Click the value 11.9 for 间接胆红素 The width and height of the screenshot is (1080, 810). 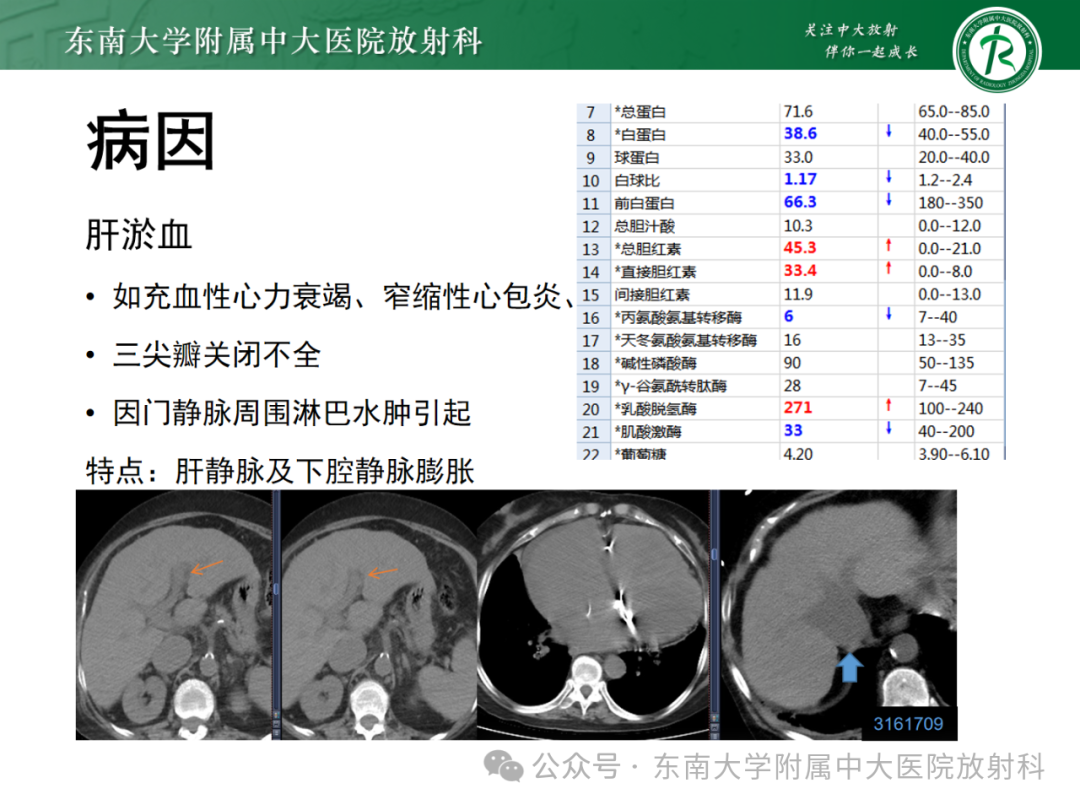point(798,294)
